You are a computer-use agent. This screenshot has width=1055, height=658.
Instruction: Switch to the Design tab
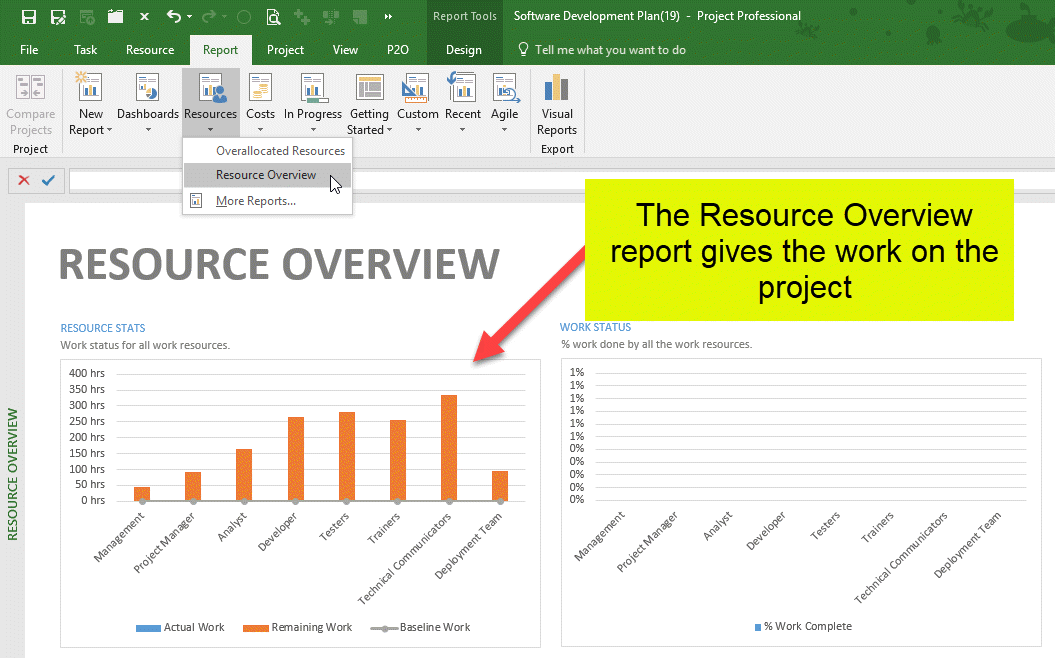click(x=463, y=50)
